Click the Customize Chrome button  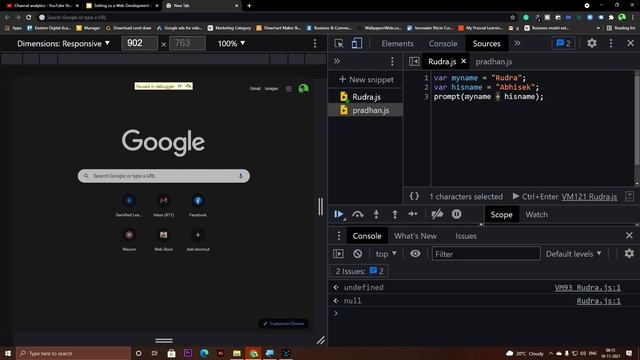coord(284,324)
